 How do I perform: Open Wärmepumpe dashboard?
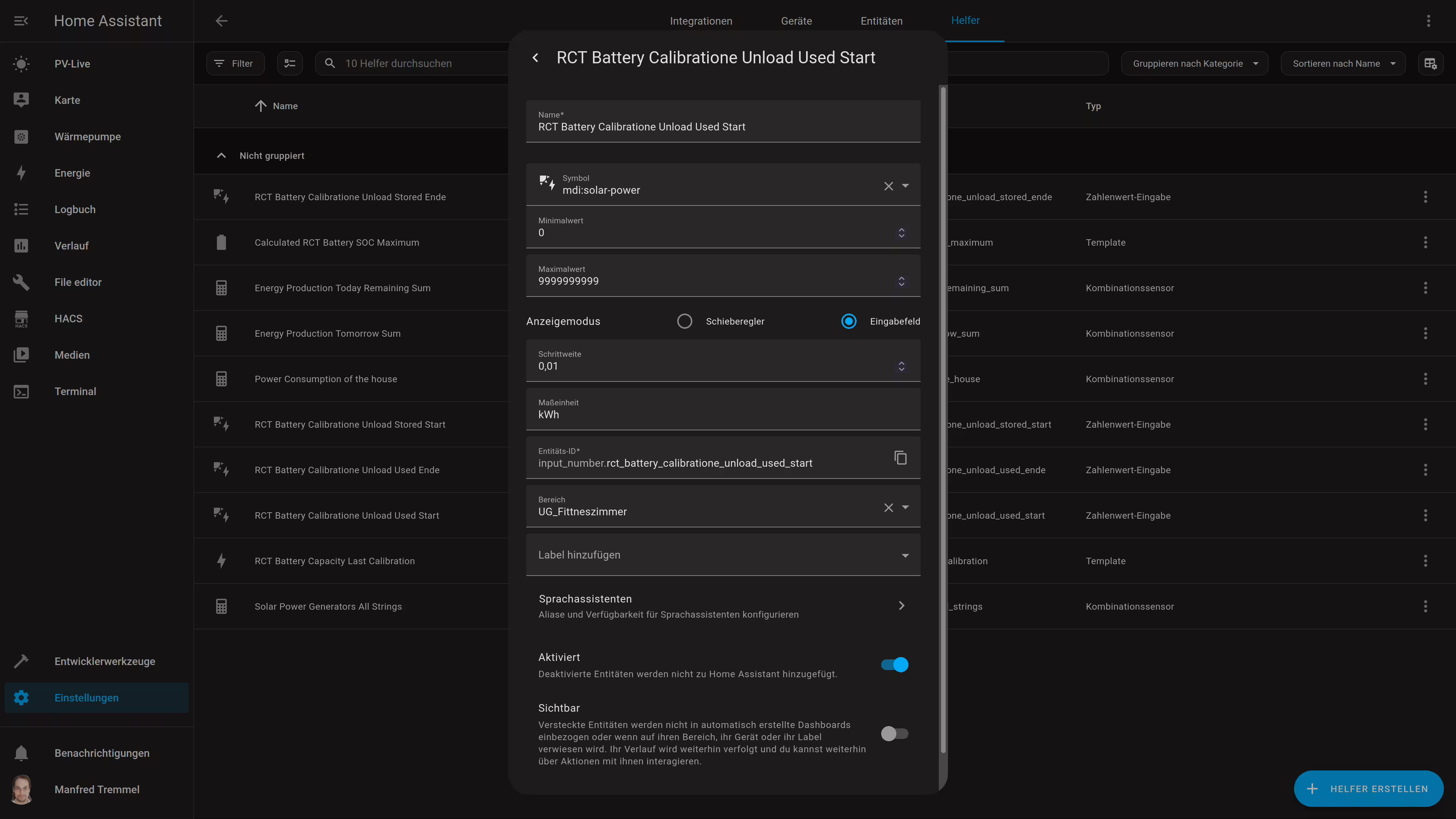pos(96,137)
